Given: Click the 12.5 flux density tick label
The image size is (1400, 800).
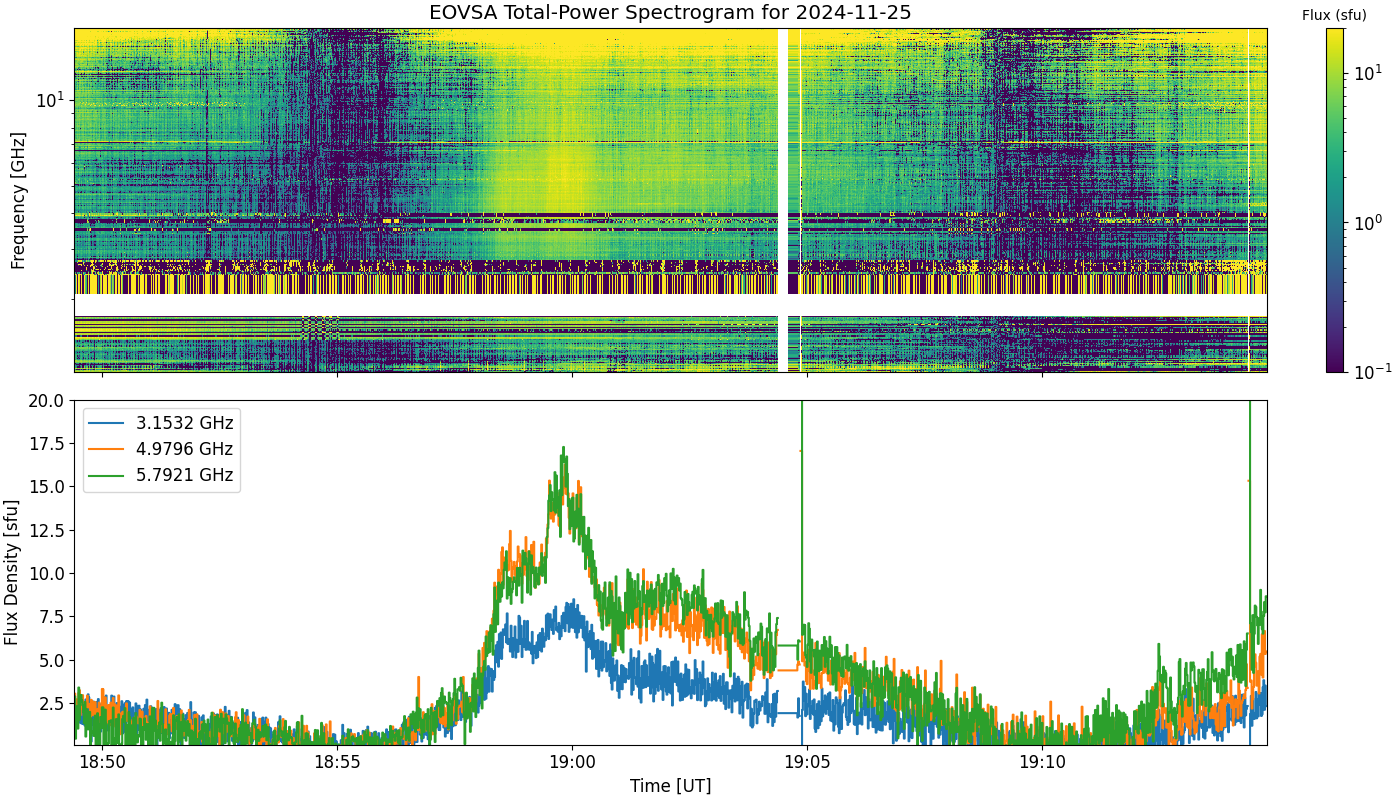Looking at the screenshot, I should 47,530.
